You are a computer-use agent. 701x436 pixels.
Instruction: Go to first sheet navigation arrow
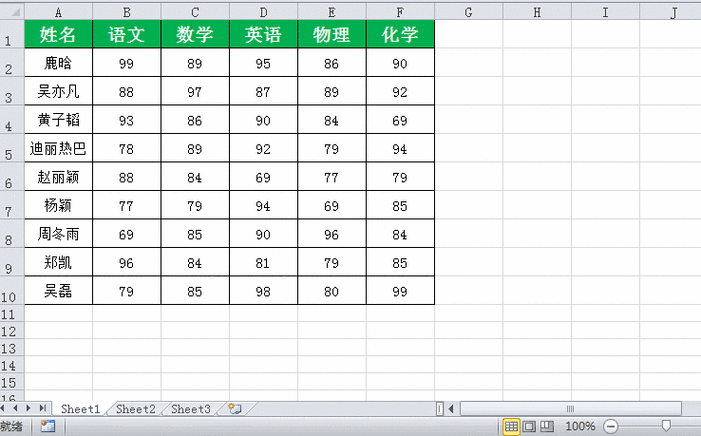[3, 408]
